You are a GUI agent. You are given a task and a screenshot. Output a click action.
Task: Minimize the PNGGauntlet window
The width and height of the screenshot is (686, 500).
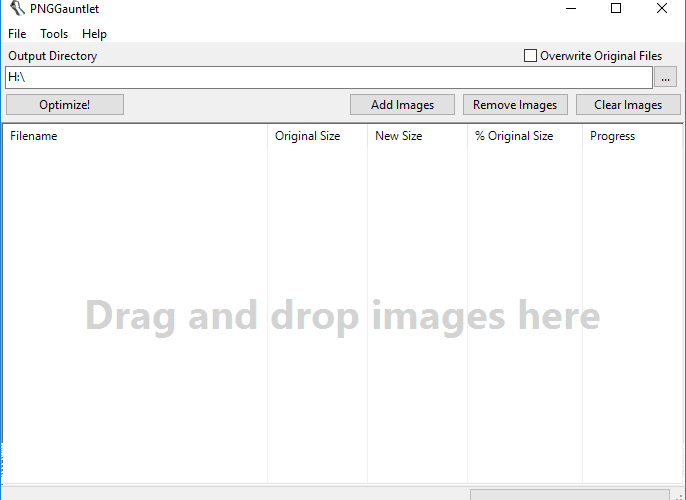[571, 8]
